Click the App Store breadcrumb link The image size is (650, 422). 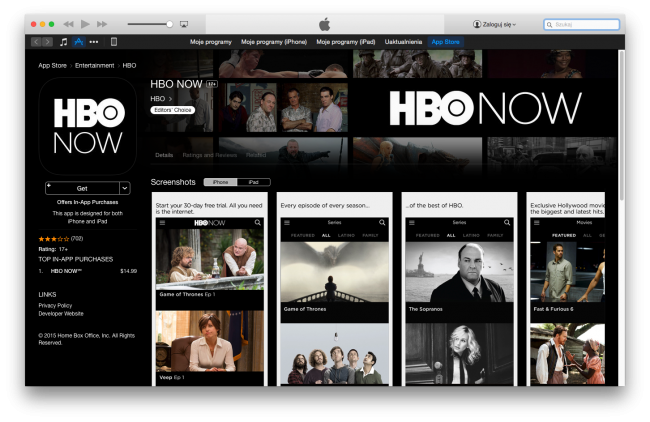pyautogui.click(x=52, y=65)
